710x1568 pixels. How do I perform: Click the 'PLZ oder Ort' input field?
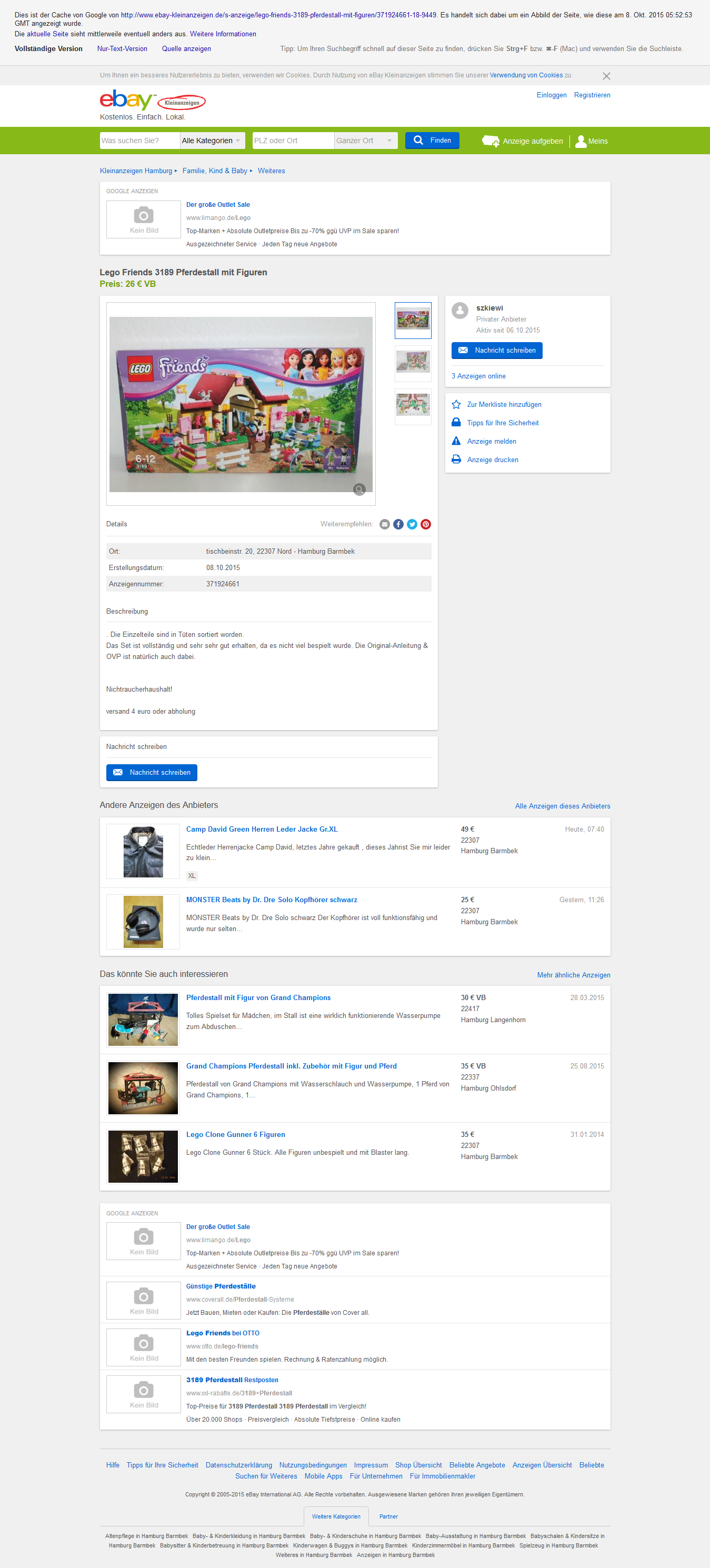pyautogui.click(x=293, y=141)
